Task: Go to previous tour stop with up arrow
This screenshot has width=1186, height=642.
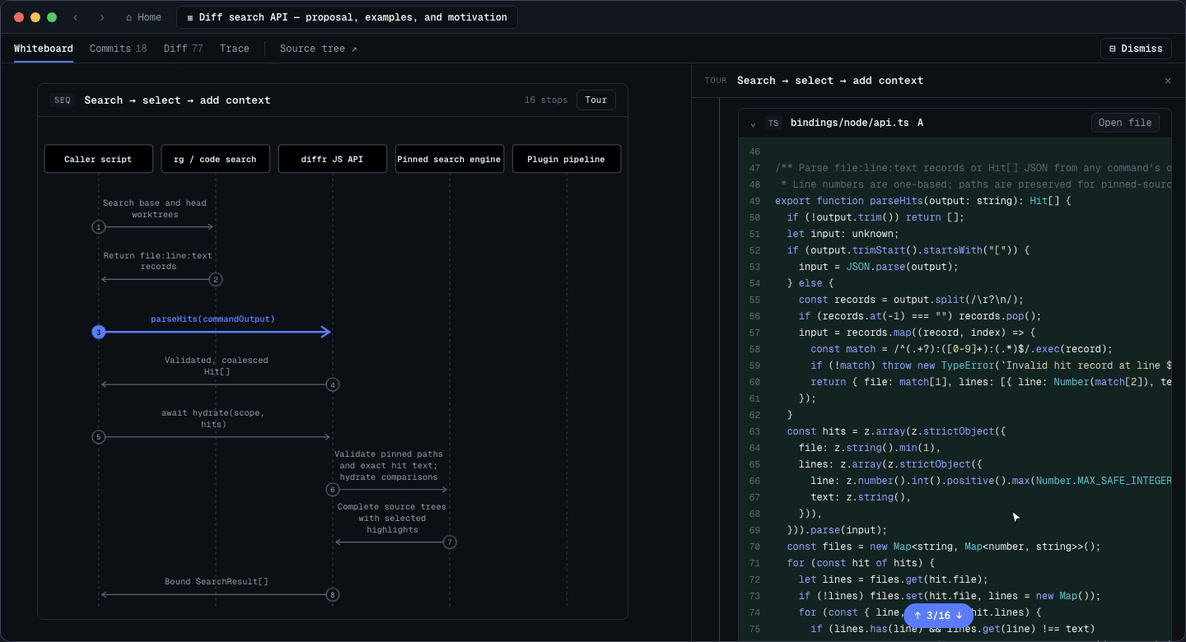Action: (x=917, y=616)
